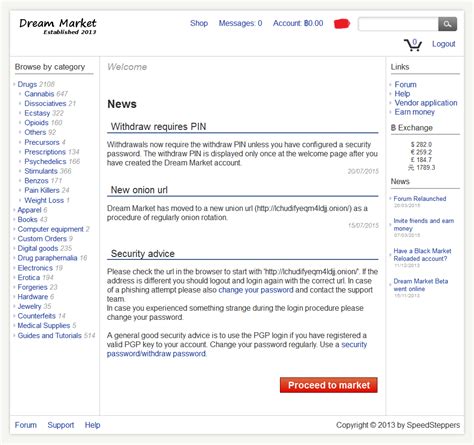Open the Stimulants subcategory
The height and width of the screenshot is (445, 474).
pyautogui.click(x=41, y=171)
